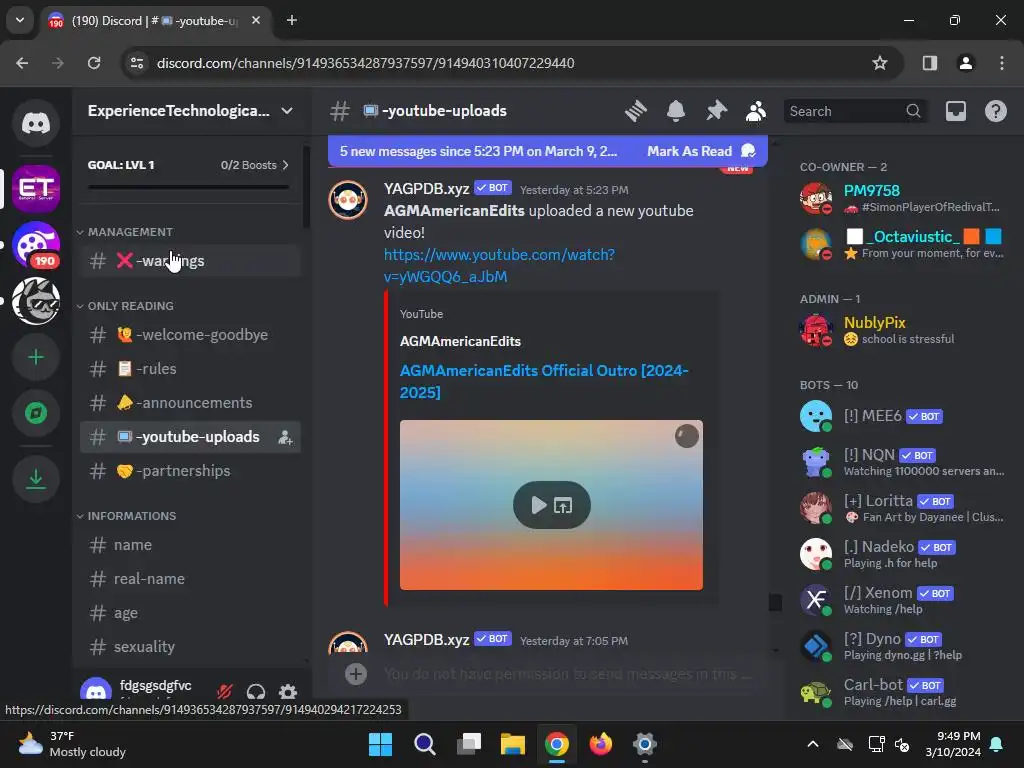Open the cat avatar server

[x=36, y=301]
